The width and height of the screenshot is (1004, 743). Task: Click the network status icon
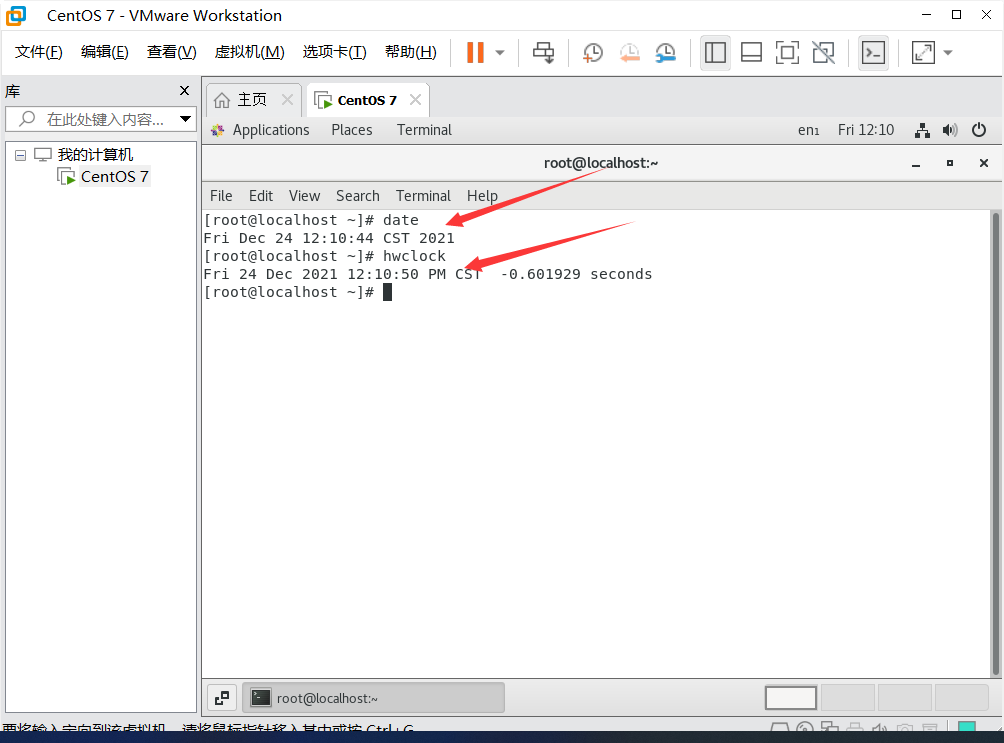pyautogui.click(x=922, y=131)
